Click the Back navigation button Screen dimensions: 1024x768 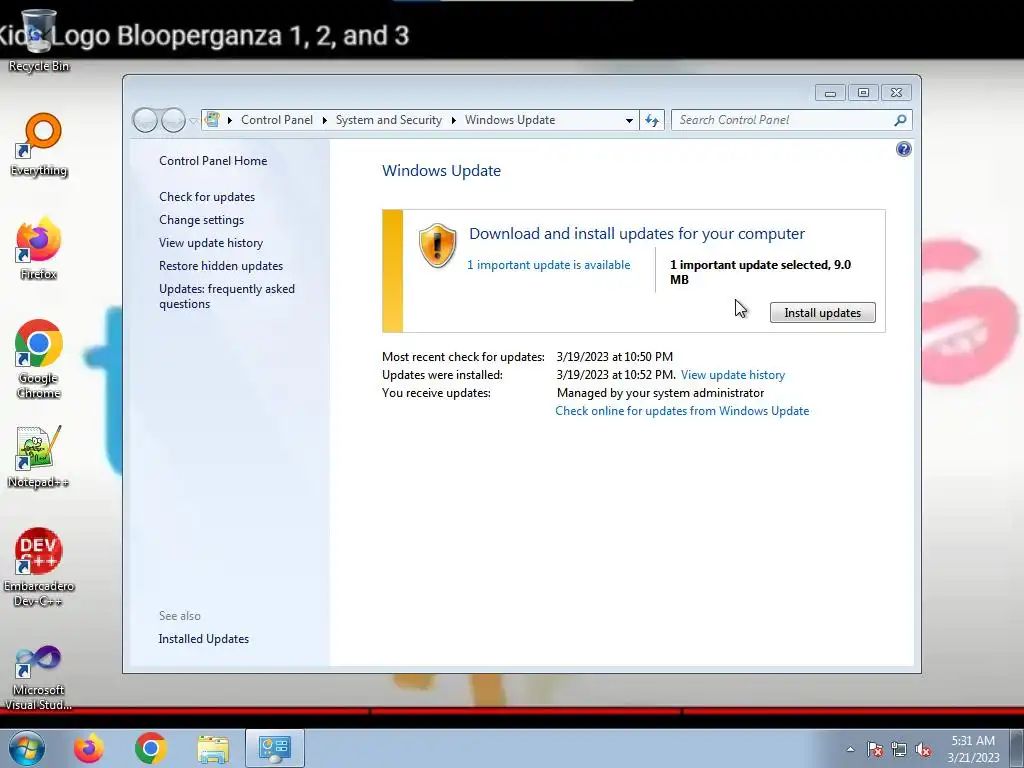click(145, 120)
